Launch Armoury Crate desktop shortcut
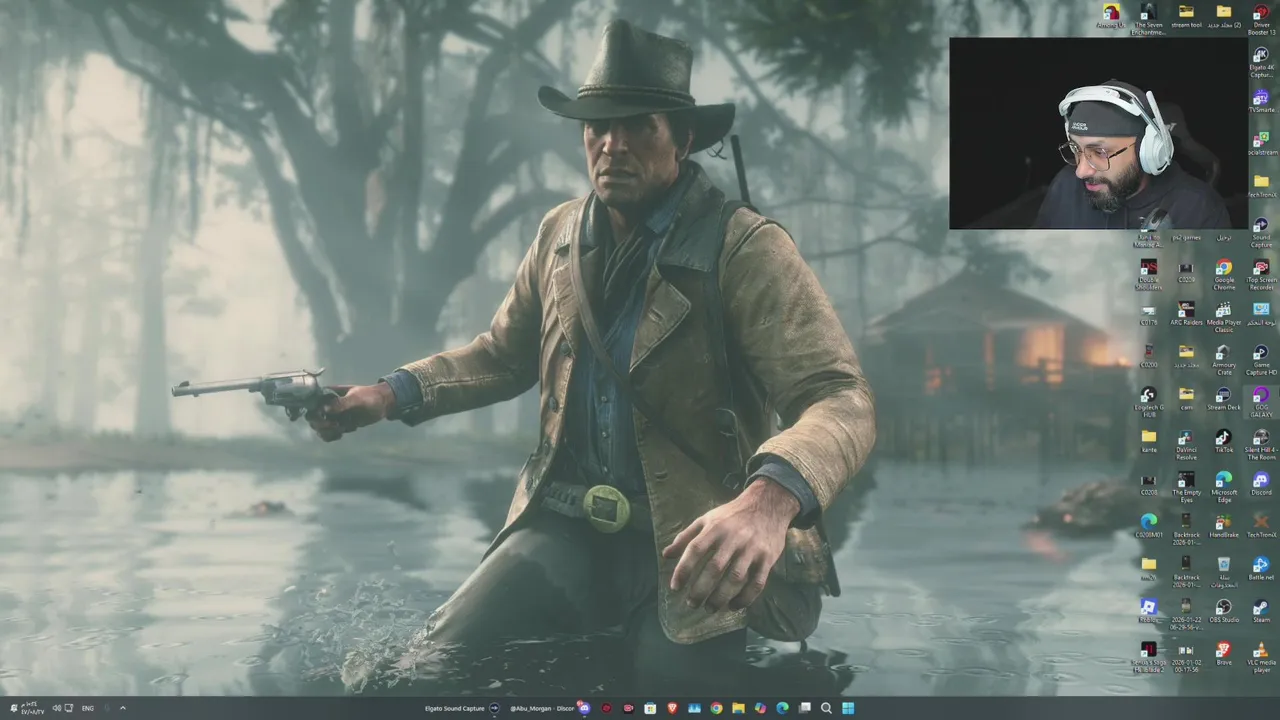The image size is (1280, 720). 1223,360
